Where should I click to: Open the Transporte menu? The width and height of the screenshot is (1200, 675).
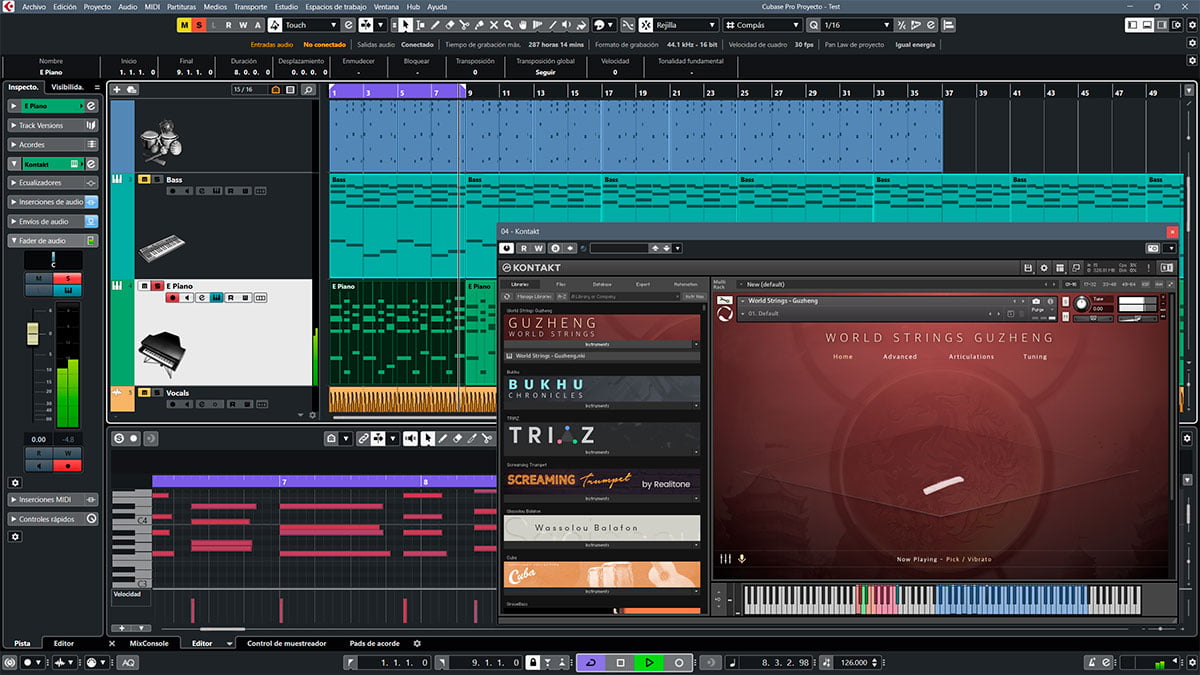pos(250,6)
